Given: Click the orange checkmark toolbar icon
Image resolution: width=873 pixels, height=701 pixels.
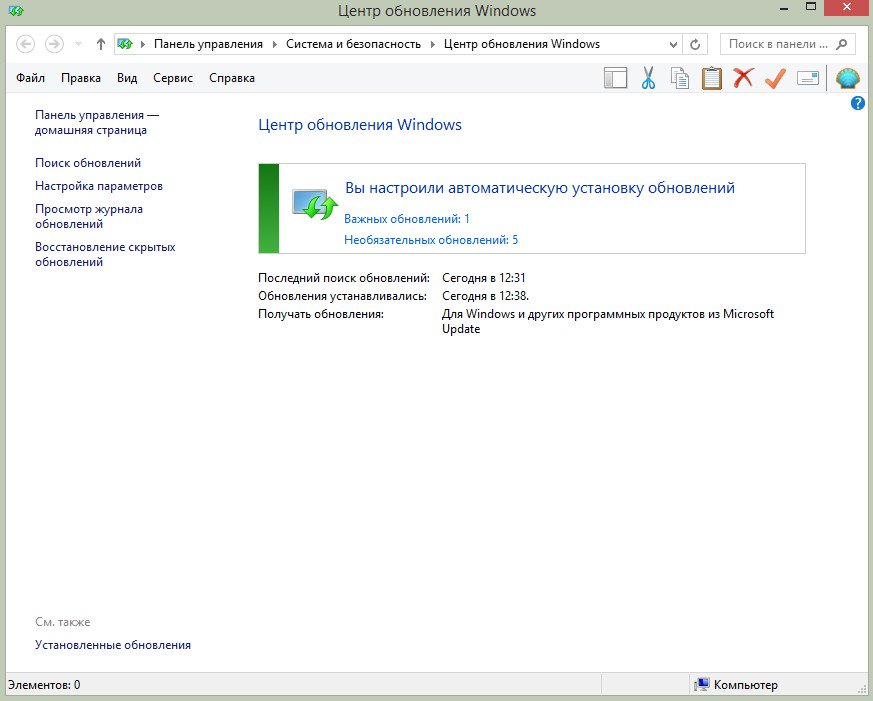Looking at the screenshot, I should coord(775,78).
